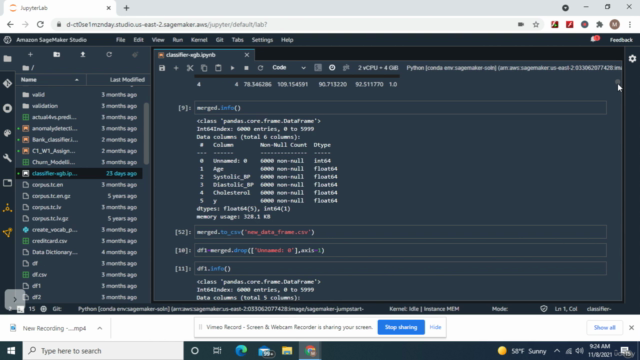Refresh the file list
The width and height of the screenshot is (640, 360).
(109, 54)
